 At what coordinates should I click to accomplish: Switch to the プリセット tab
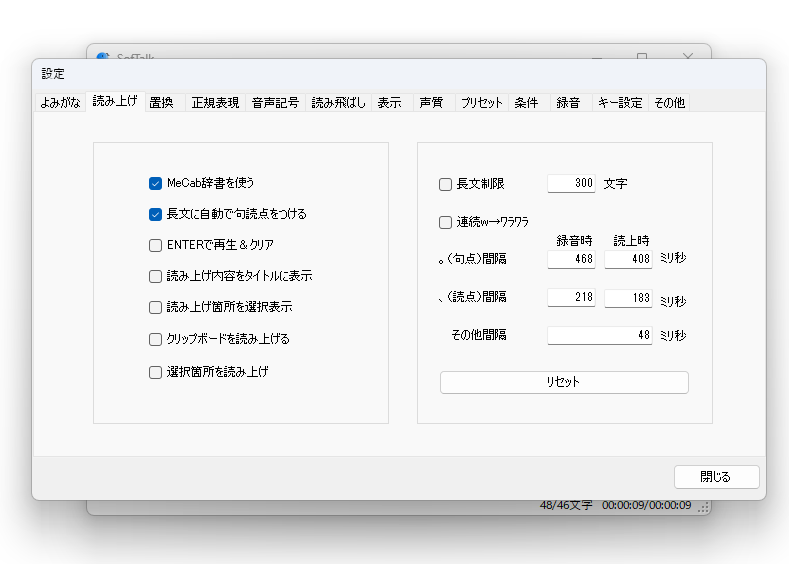pos(482,103)
